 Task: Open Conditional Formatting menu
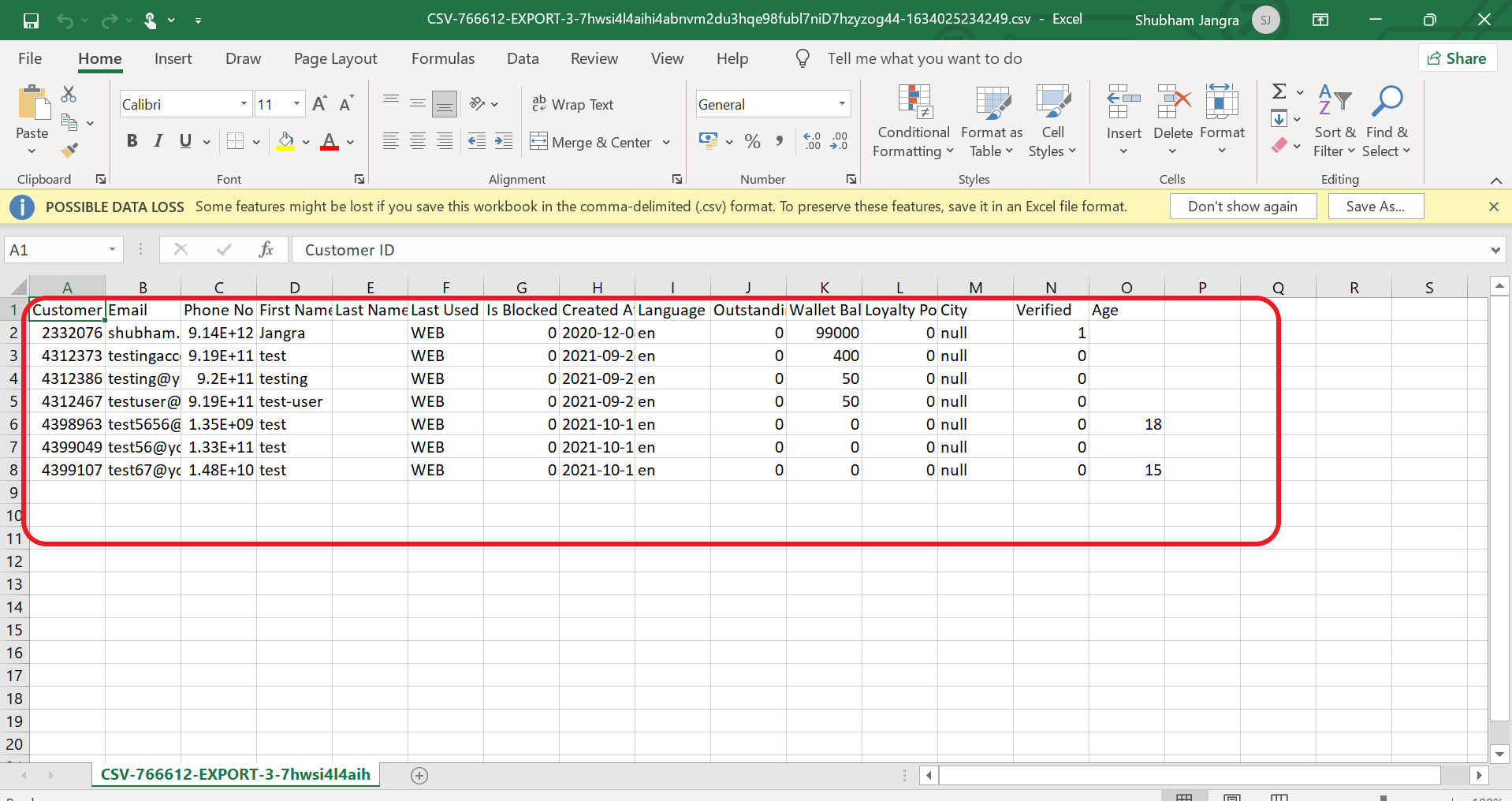pyautogui.click(x=914, y=121)
